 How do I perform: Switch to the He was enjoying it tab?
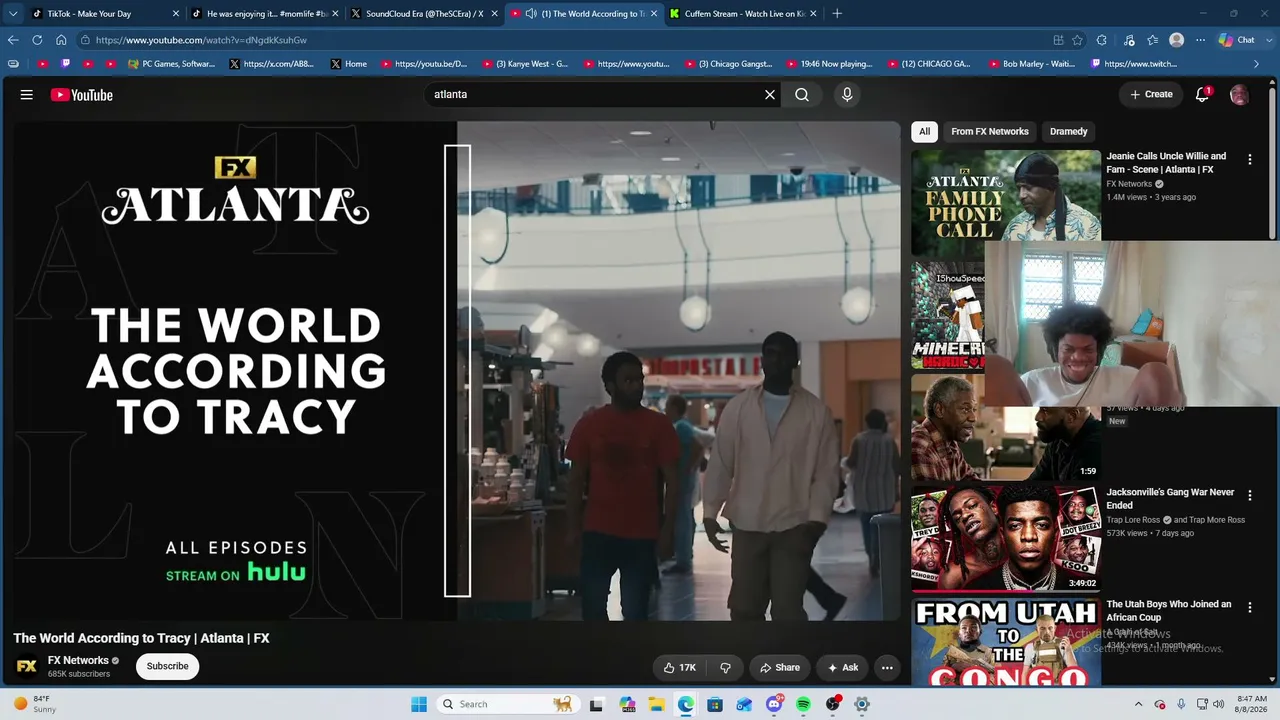point(265,14)
